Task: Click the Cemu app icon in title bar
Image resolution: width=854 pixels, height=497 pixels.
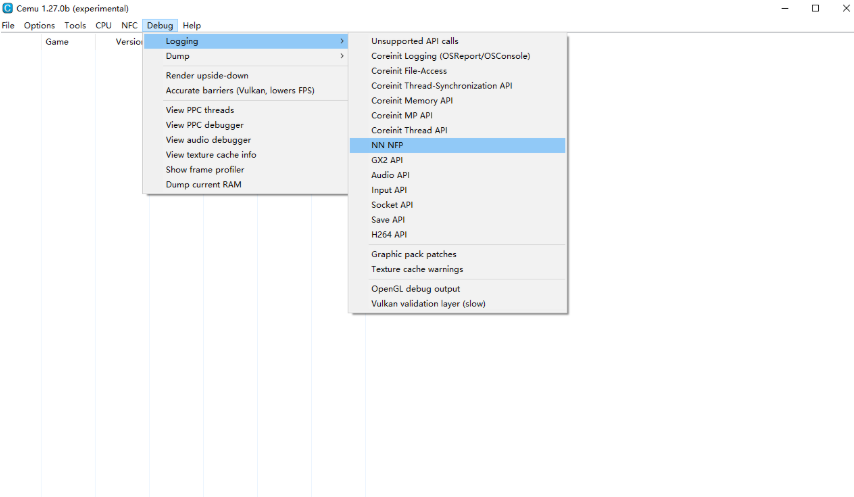Action: coord(8,8)
